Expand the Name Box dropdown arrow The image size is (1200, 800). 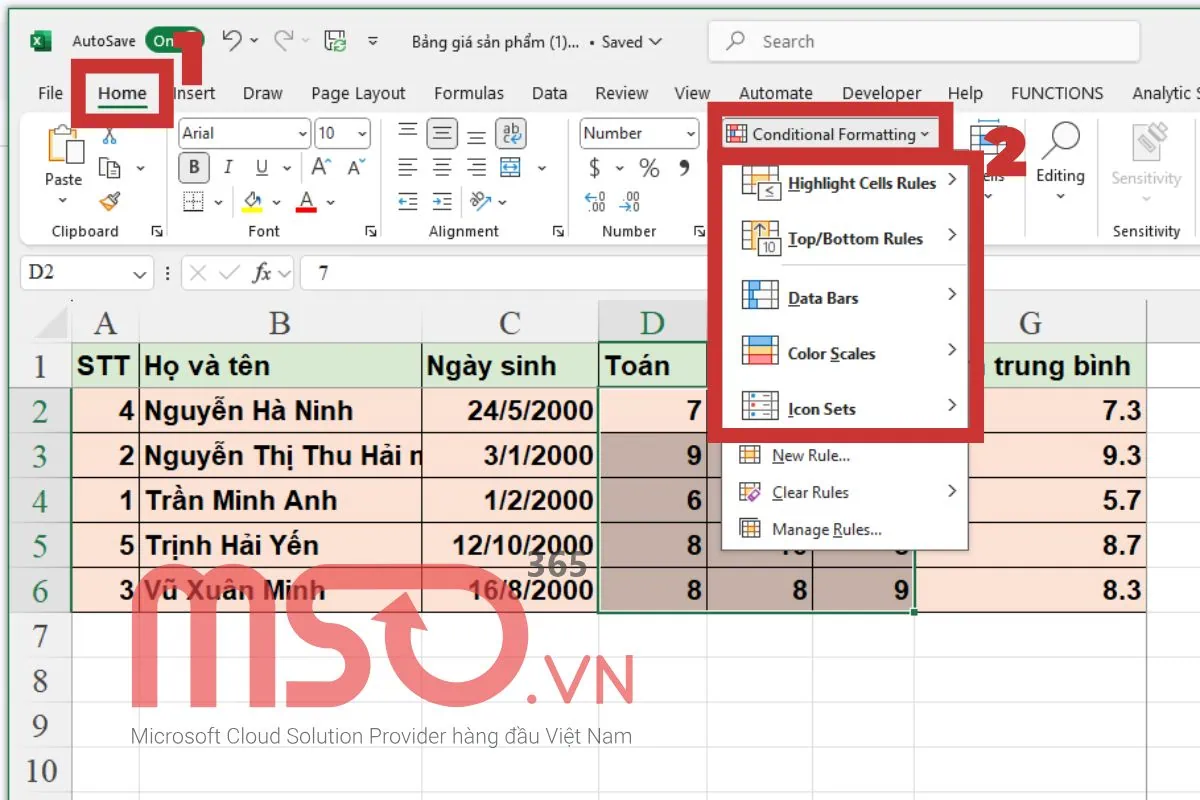[139, 273]
